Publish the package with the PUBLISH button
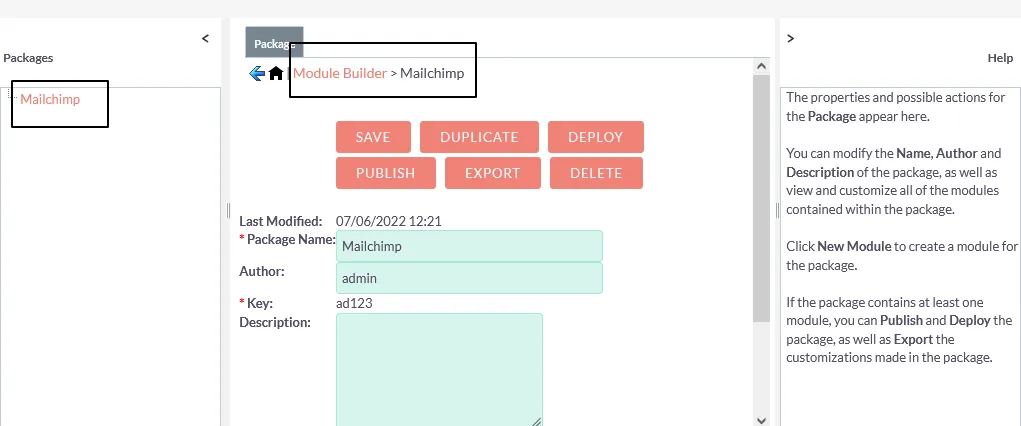 [x=385, y=173]
